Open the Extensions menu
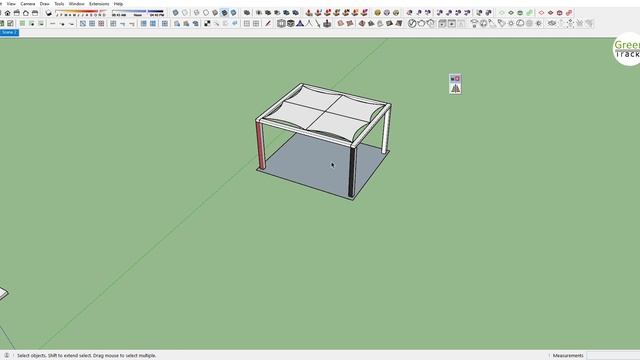Image resolution: width=640 pixels, height=360 pixels. 99,4
